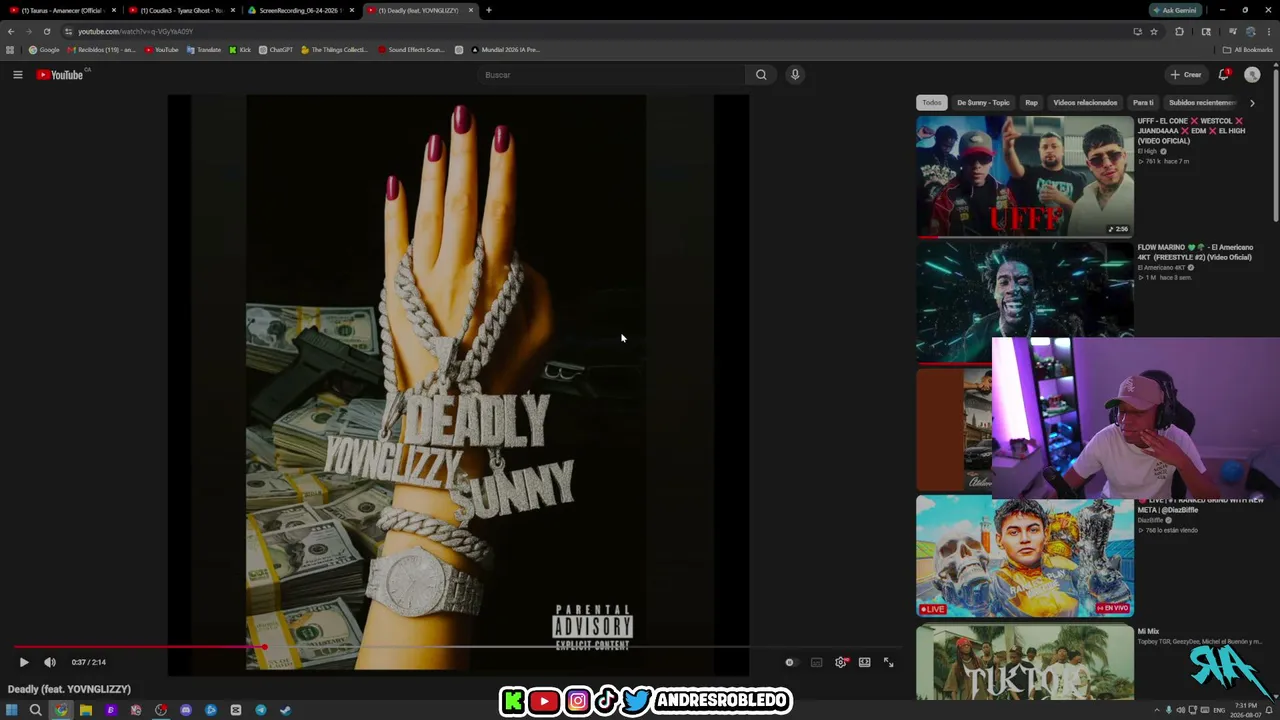Open the taskbar clock showing 7:31 PM

1248,710
